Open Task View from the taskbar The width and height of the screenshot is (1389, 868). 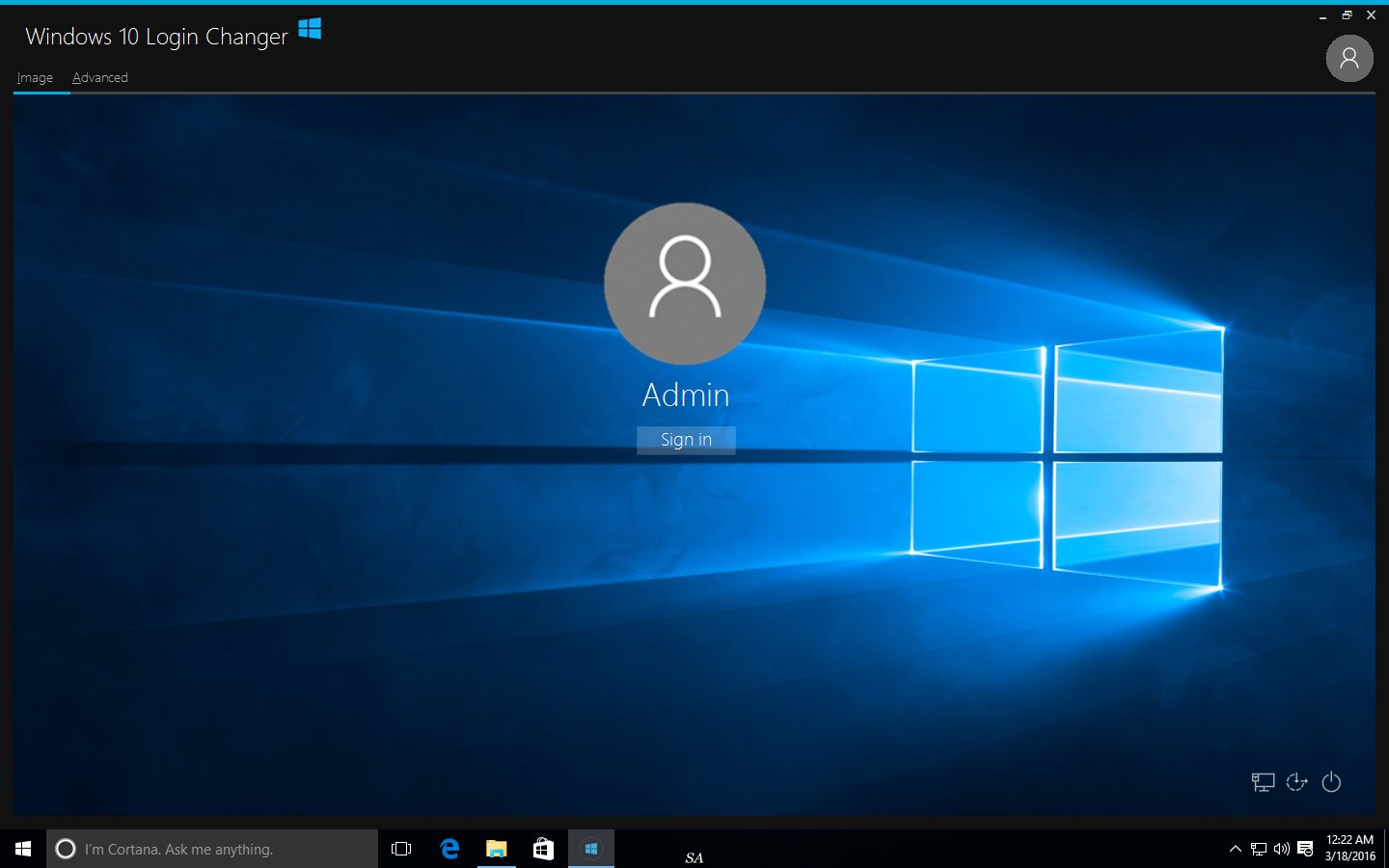click(401, 849)
